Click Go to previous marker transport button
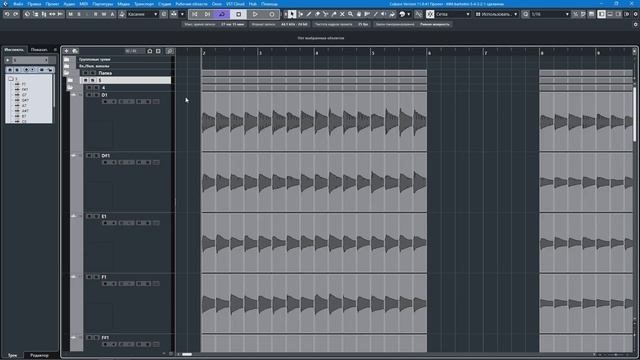The image size is (640, 360). 195,14
